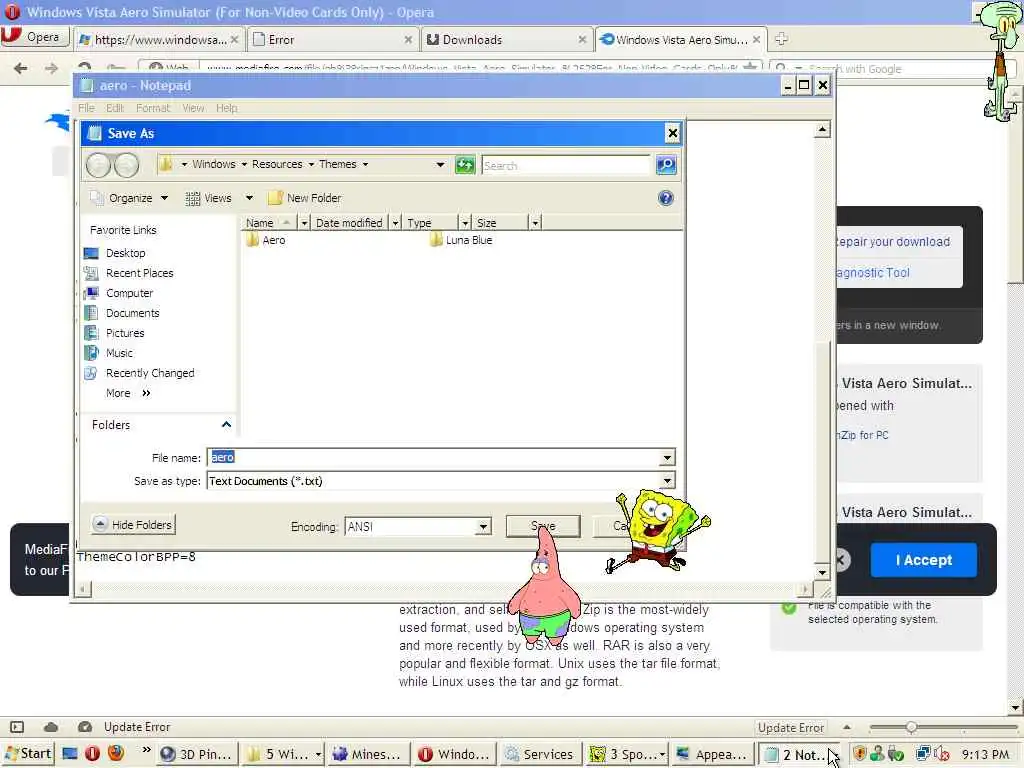Screen dimensions: 1024x768
Task: Click the Themes breadcrumb segment
Action: tap(338, 165)
